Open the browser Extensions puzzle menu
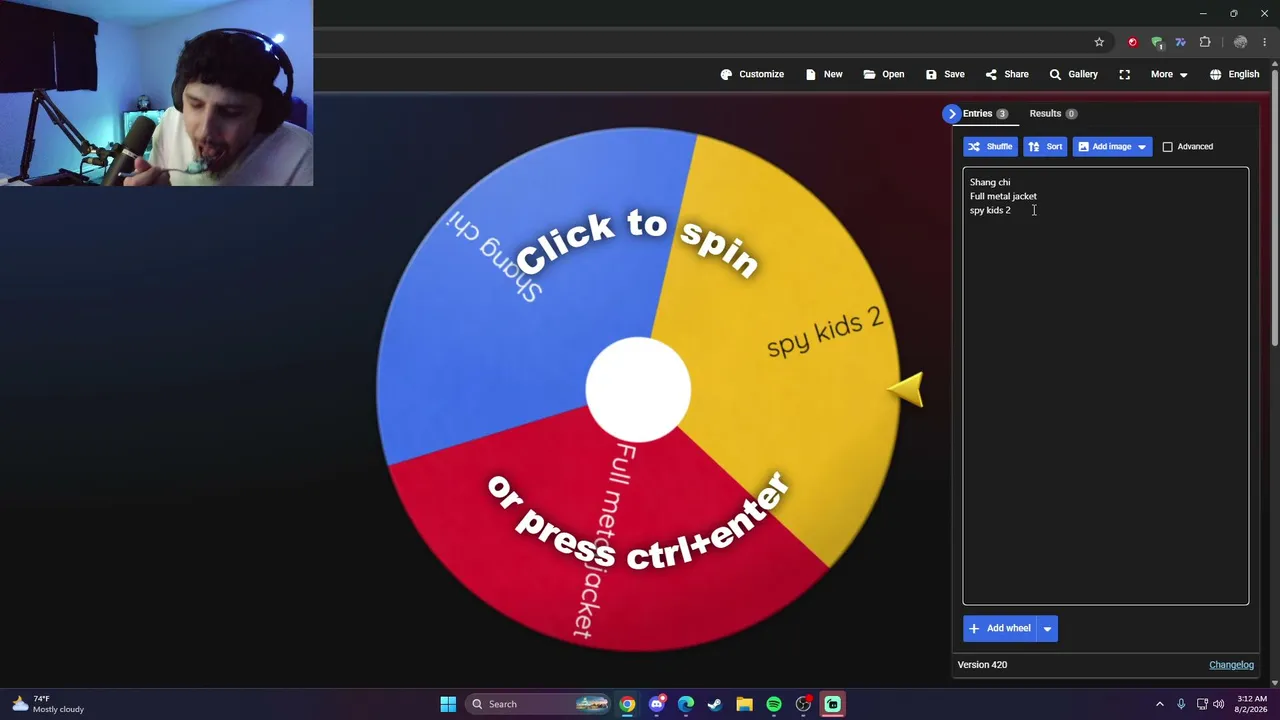The image size is (1280, 720). (1205, 42)
